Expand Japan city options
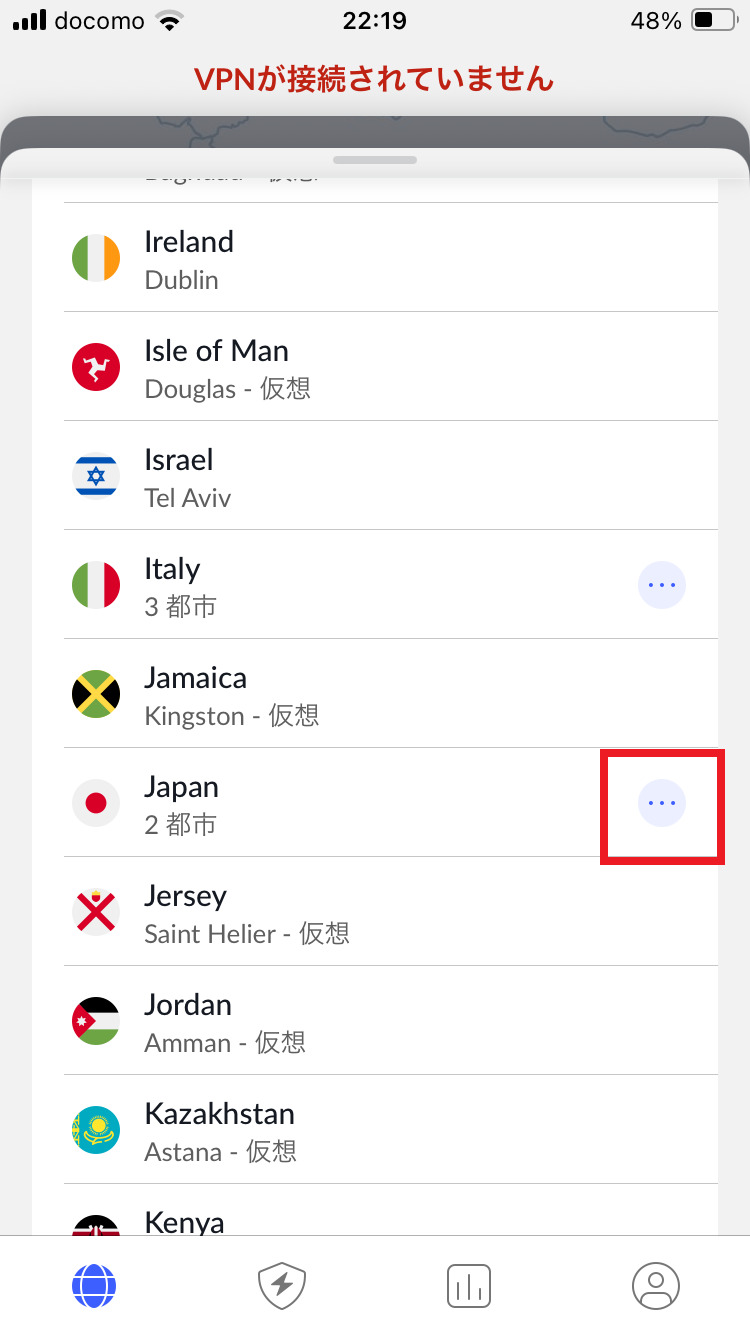Image resolution: width=750 pixels, height=1334 pixels. pyautogui.click(x=662, y=803)
